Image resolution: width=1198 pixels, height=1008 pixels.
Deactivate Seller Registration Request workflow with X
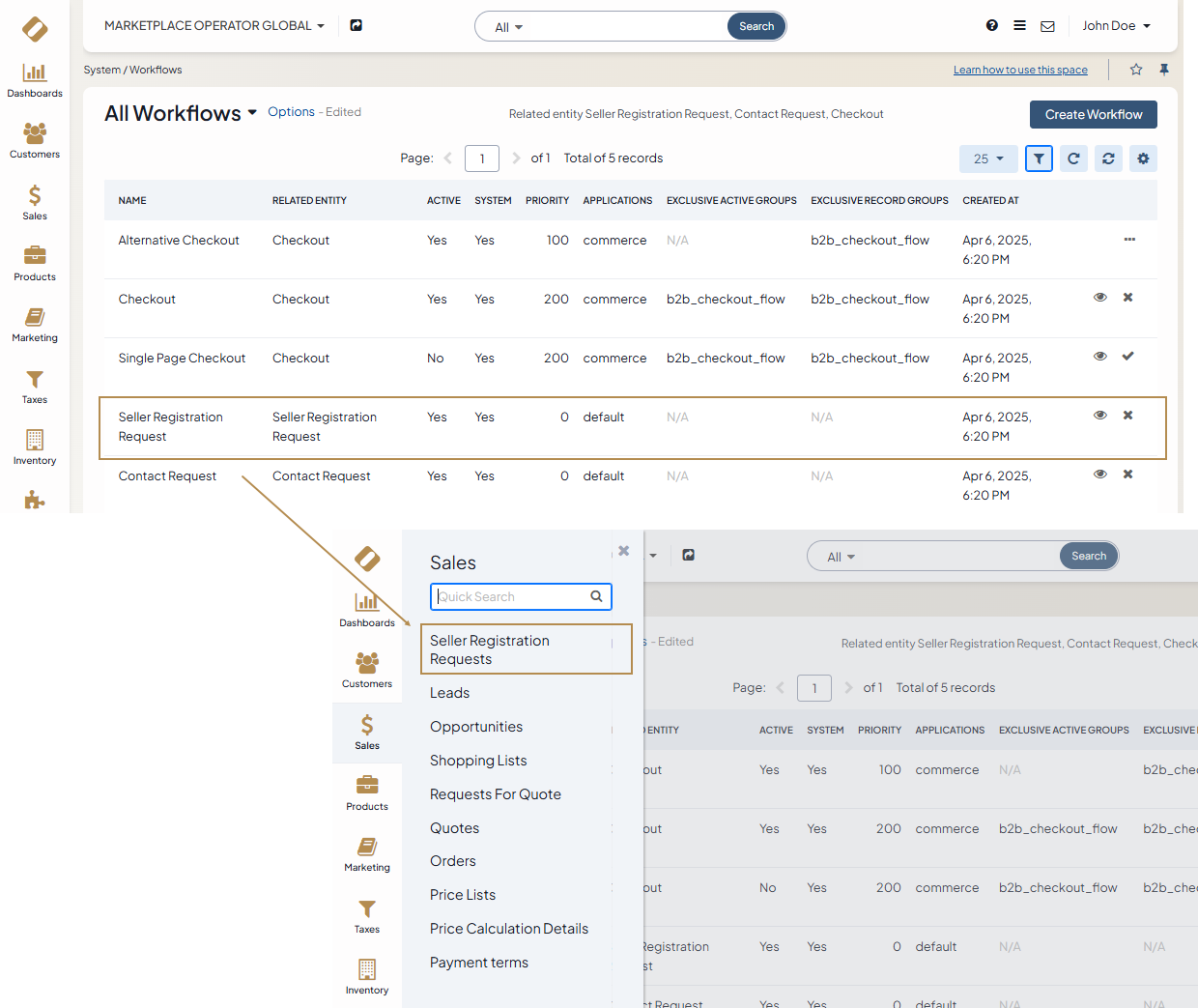pyautogui.click(x=1127, y=416)
